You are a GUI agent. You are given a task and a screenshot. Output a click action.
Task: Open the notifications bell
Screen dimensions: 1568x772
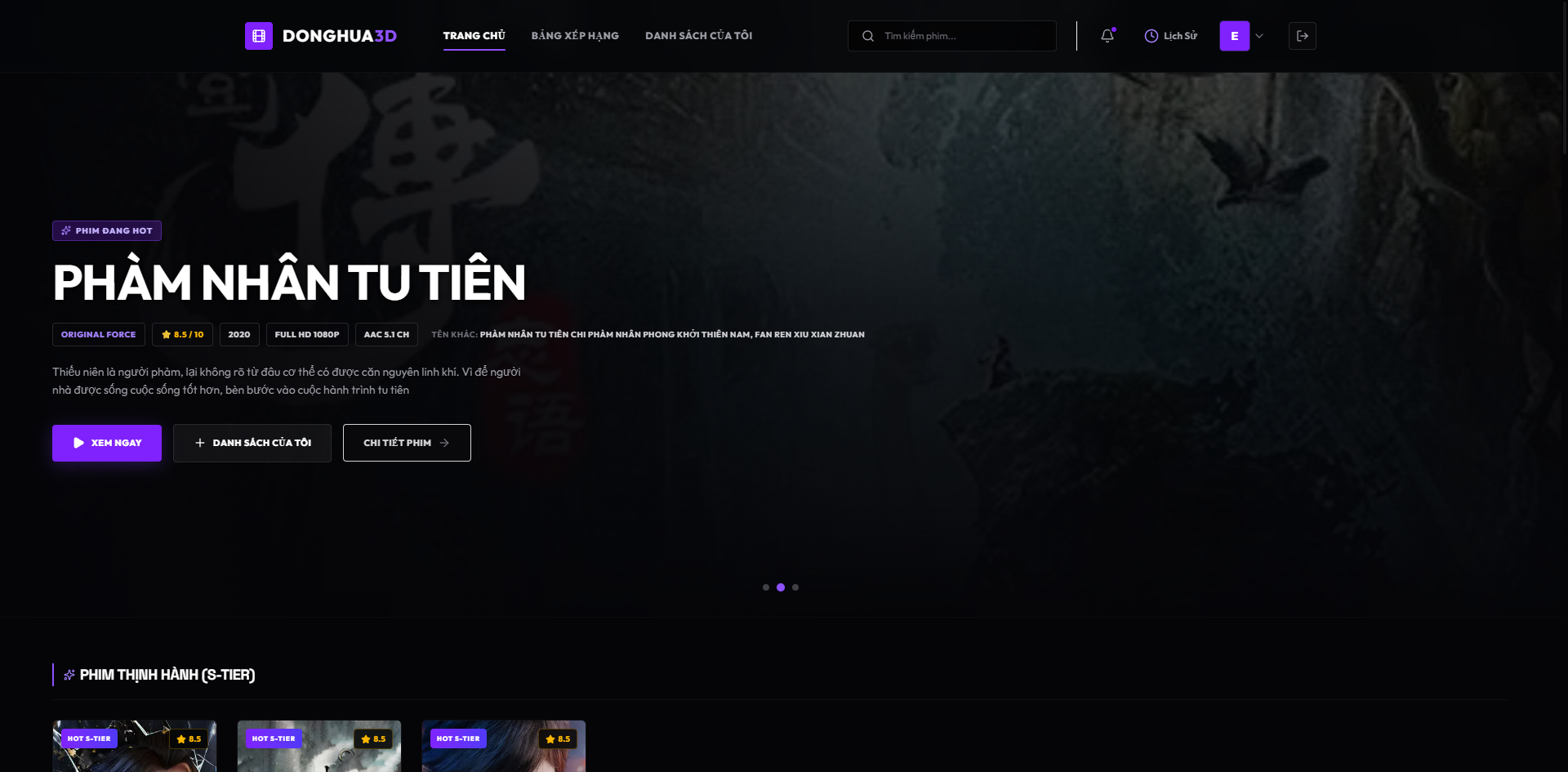[x=1107, y=36]
